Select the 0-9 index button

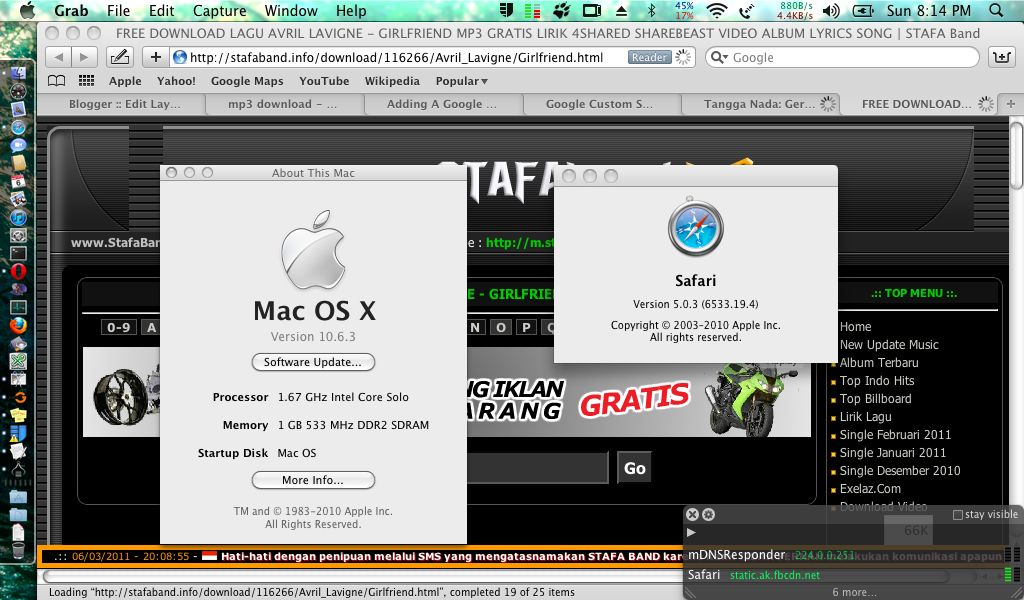[x=118, y=327]
